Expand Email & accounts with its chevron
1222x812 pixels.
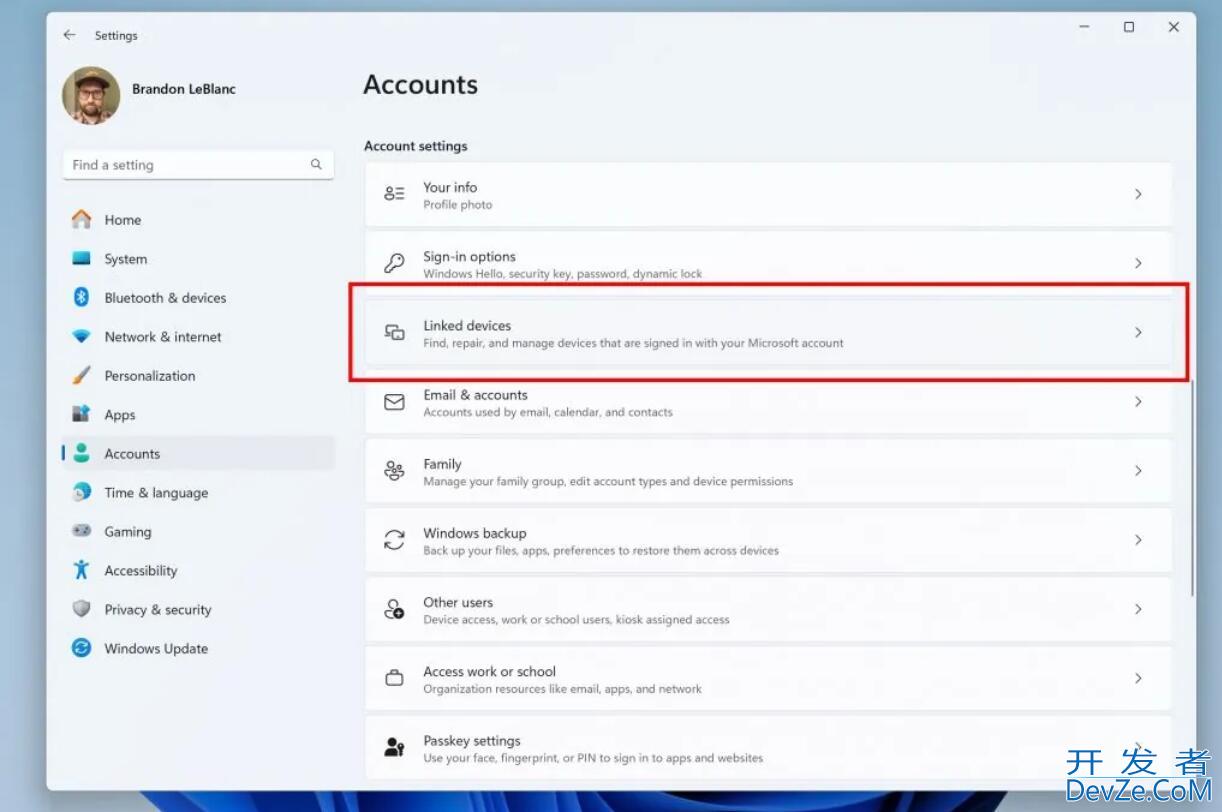tap(1138, 401)
